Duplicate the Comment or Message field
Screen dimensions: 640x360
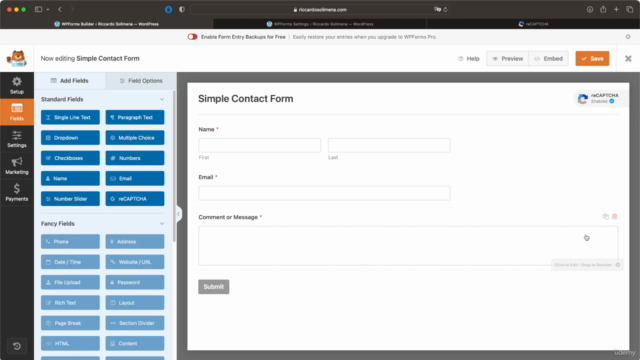pyautogui.click(x=606, y=217)
